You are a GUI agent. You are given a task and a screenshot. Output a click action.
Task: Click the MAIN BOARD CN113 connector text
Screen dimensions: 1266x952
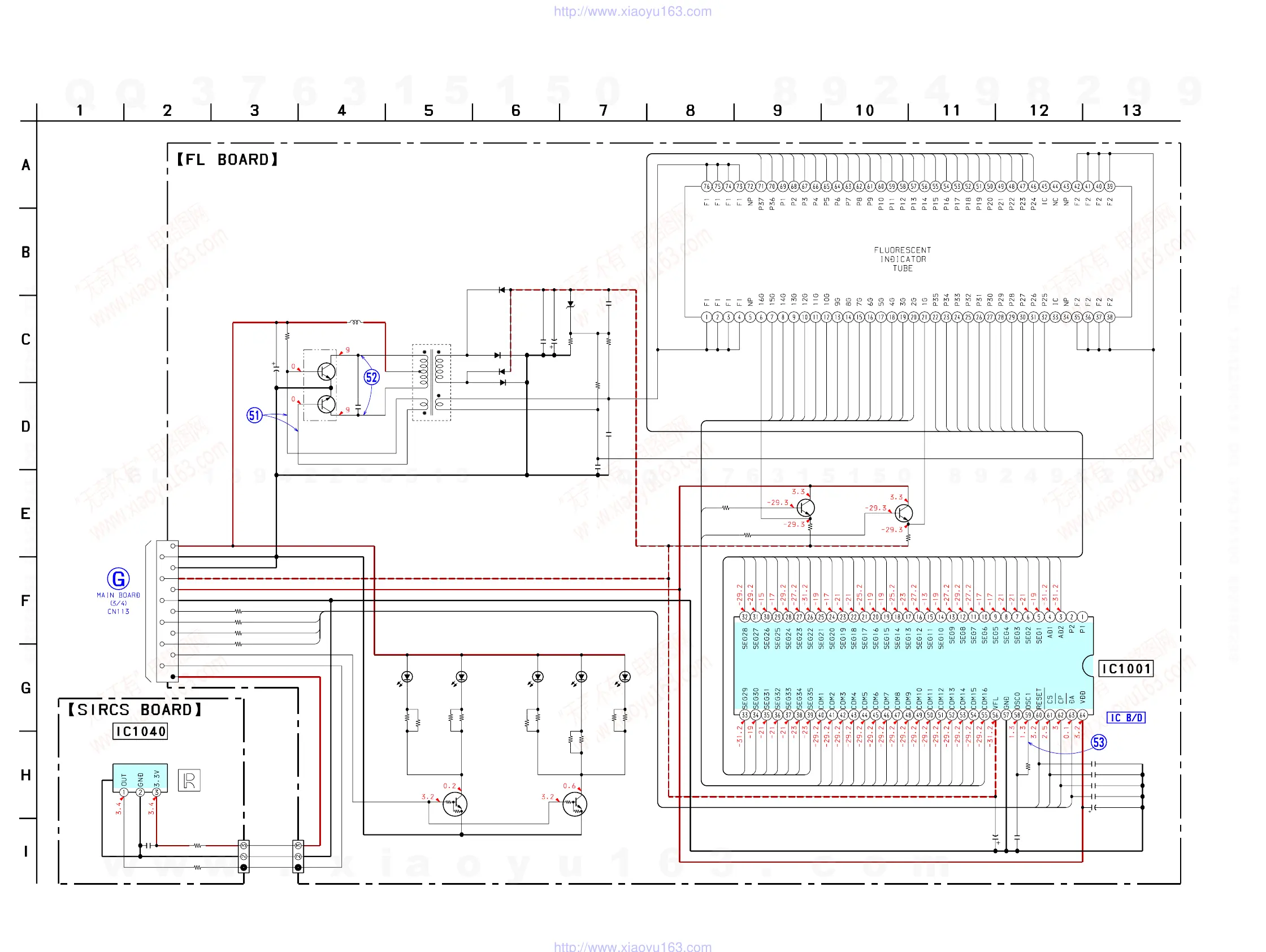click(119, 603)
